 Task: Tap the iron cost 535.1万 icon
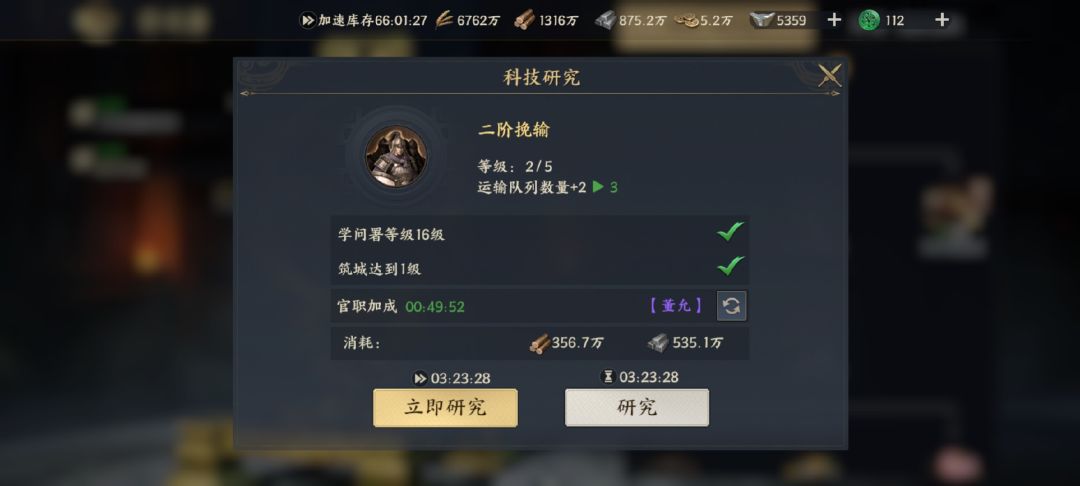pos(658,343)
